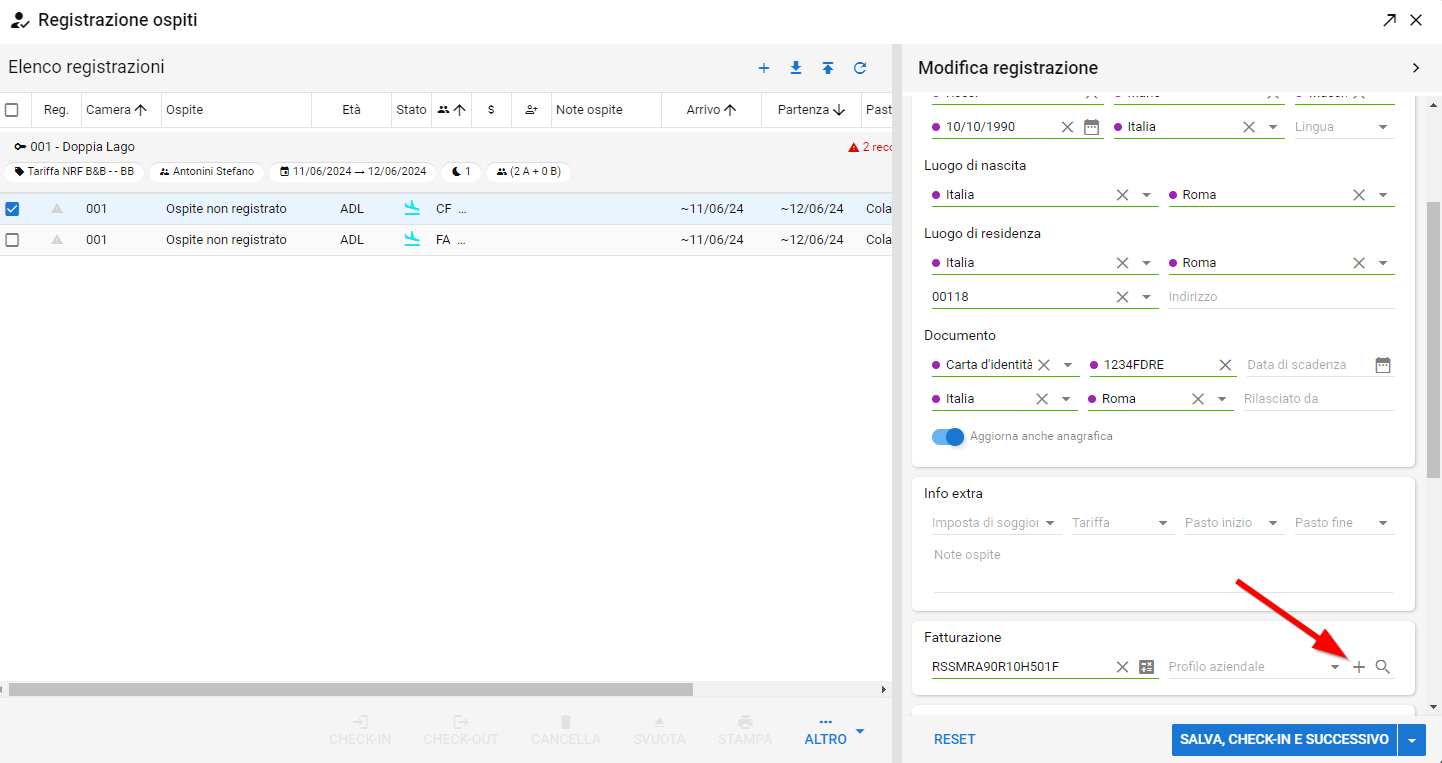Click the Stato column header
Screen dimensions: 1442x763
click(x=411, y=110)
